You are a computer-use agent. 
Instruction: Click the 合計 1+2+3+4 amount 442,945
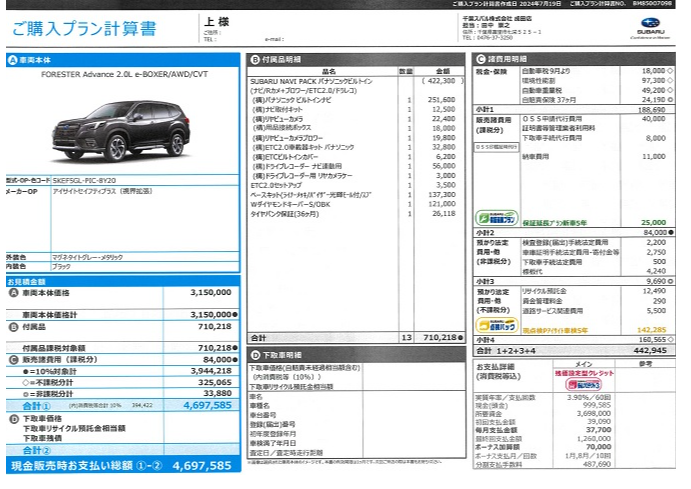pyautogui.click(x=650, y=351)
